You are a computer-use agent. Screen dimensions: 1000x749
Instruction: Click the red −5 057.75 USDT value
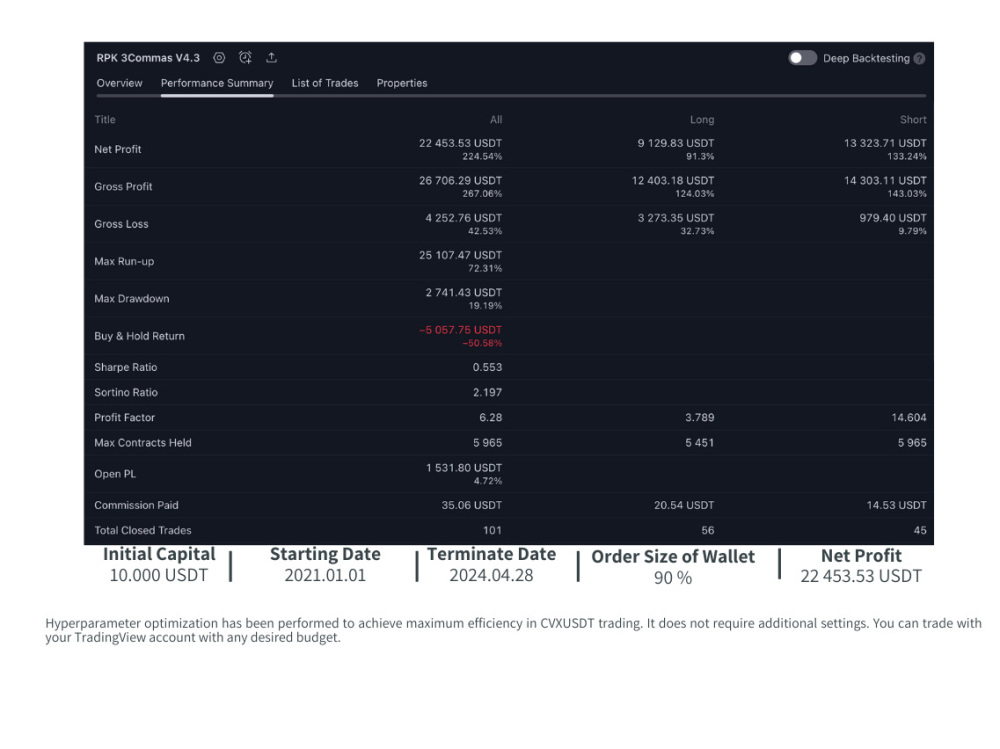click(x=460, y=330)
